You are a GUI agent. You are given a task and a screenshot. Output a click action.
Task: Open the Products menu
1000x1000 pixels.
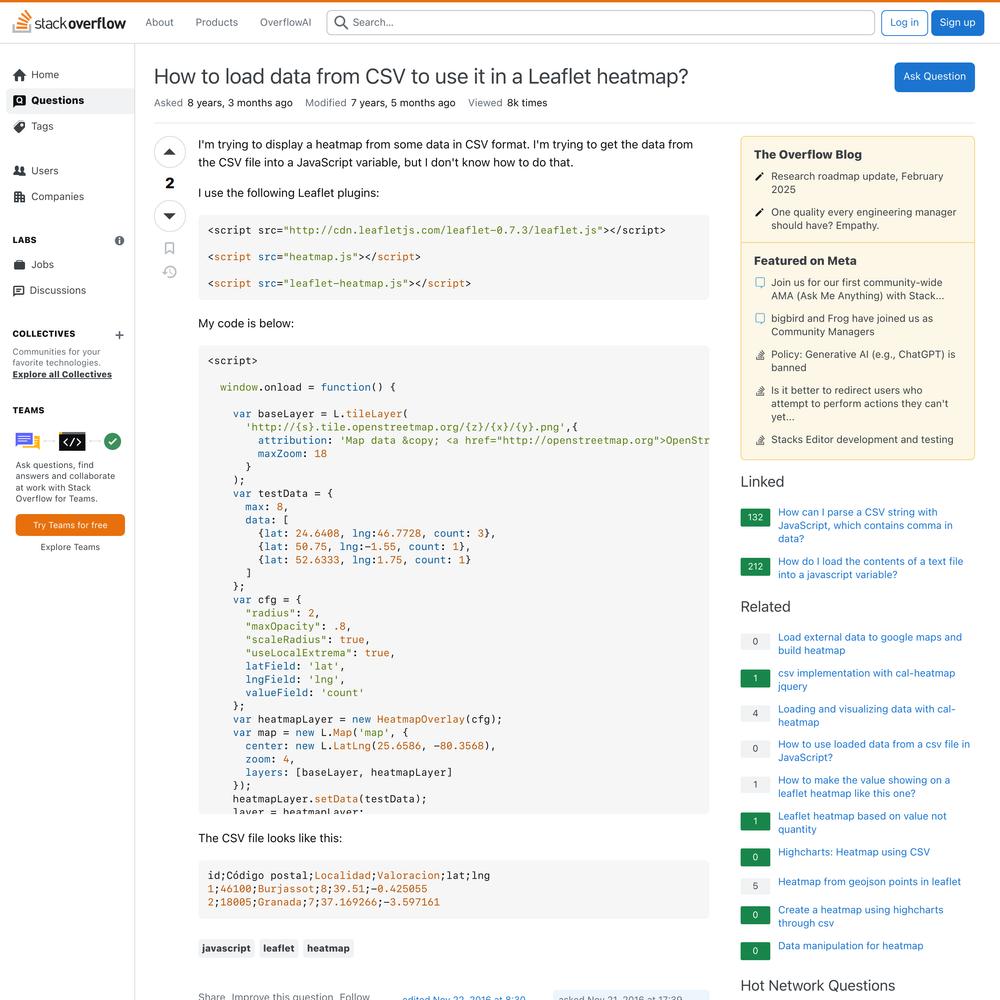pos(217,22)
